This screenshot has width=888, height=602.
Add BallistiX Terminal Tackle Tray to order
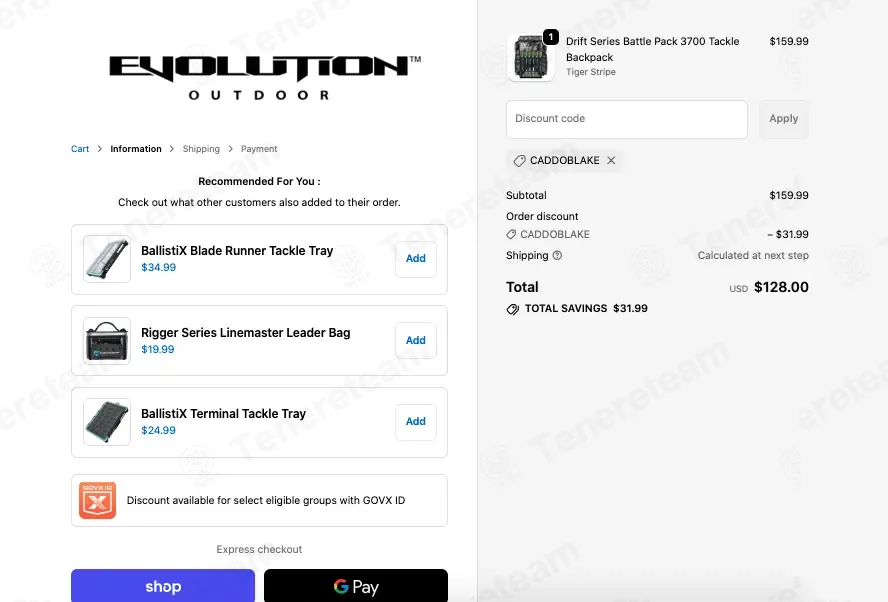(416, 422)
